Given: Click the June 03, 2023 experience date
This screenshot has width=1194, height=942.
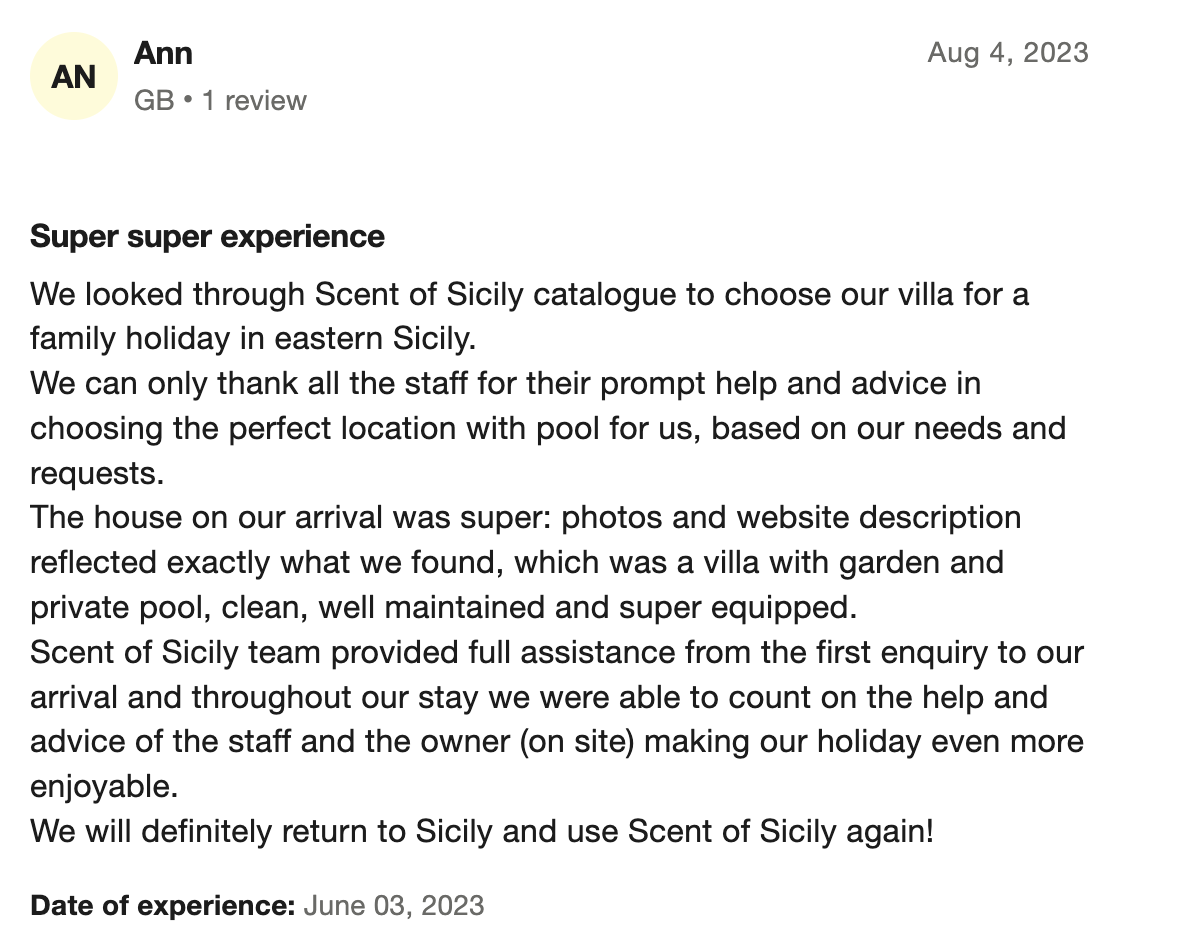Looking at the screenshot, I should pyautogui.click(x=394, y=906).
